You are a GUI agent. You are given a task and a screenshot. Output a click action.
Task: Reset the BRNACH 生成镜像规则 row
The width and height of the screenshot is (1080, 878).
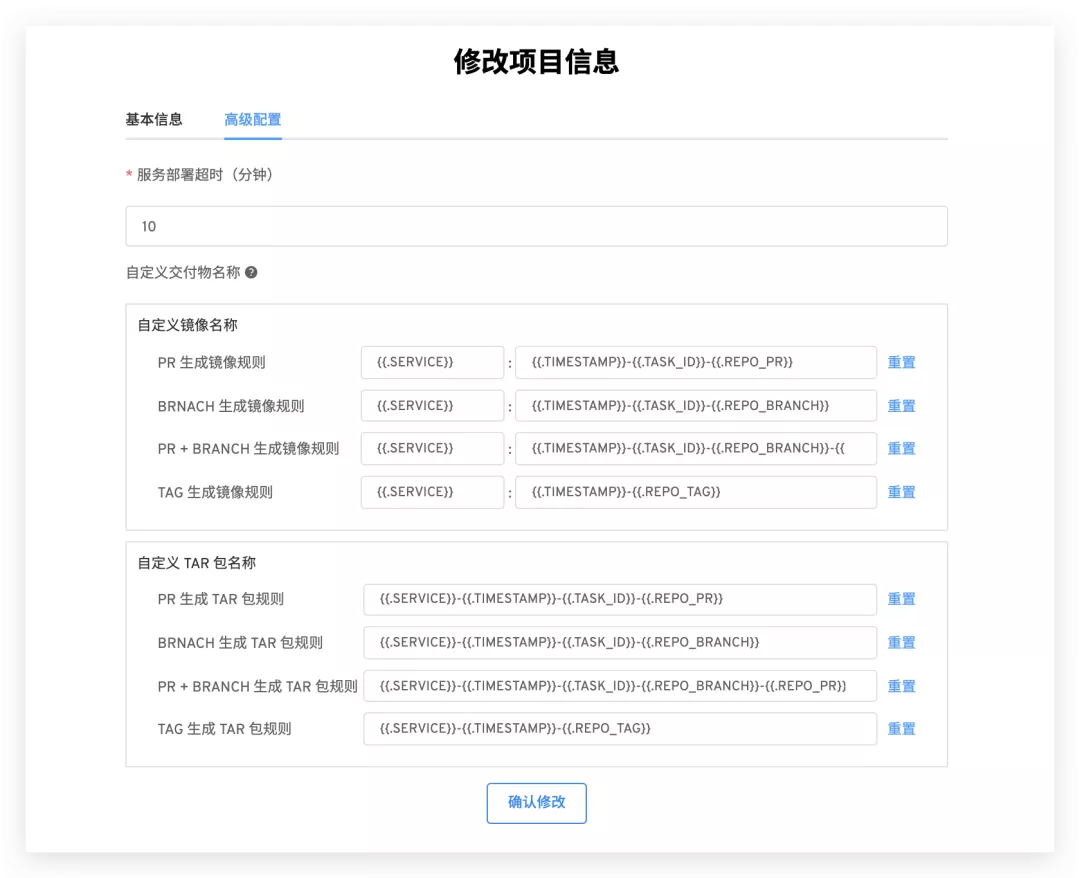(x=901, y=406)
